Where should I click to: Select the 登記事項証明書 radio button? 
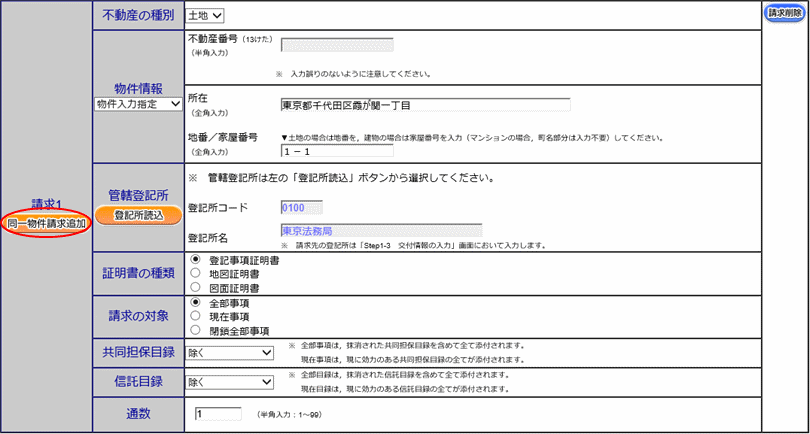pyautogui.click(x=195, y=260)
